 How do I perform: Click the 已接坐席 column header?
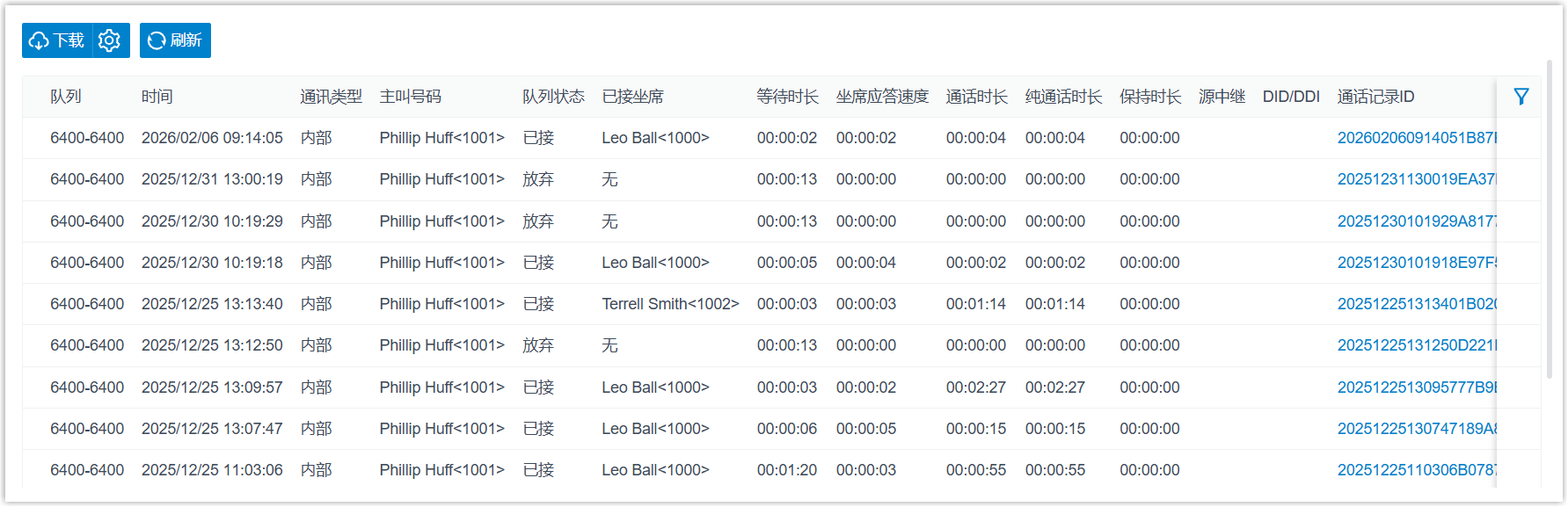tap(632, 97)
